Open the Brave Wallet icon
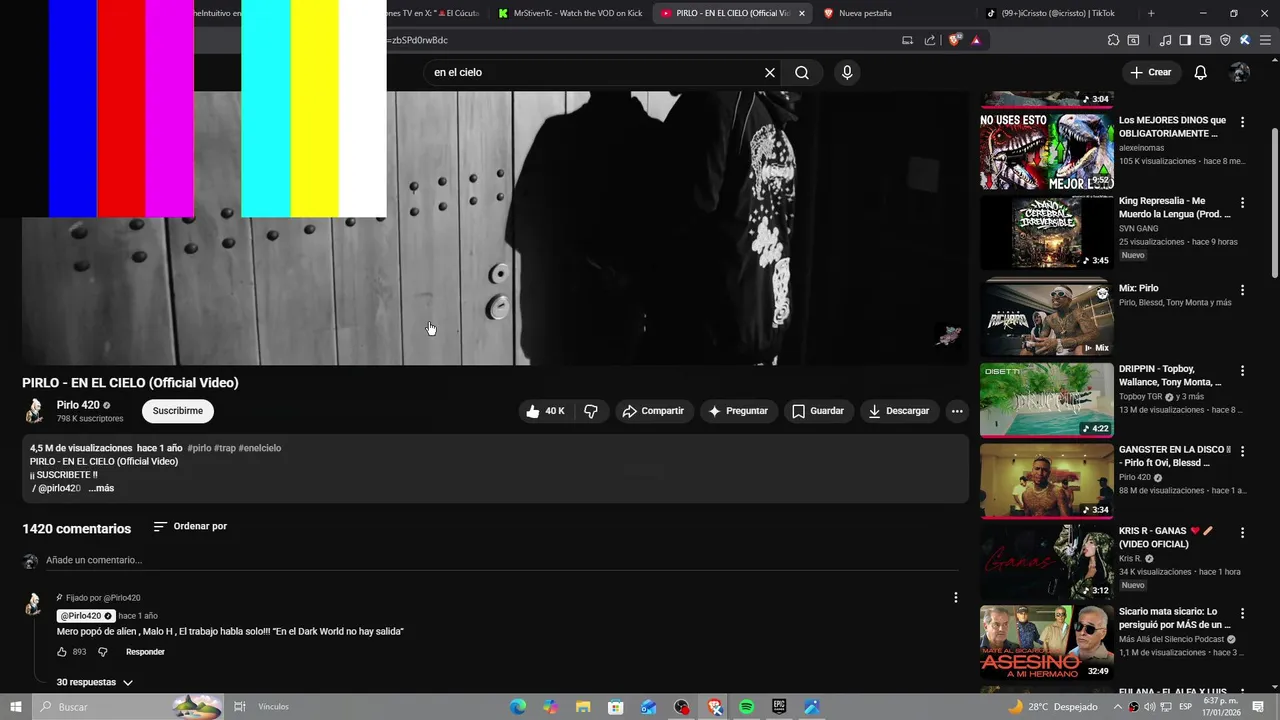The image size is (1280, 720). pos(1205,40)
